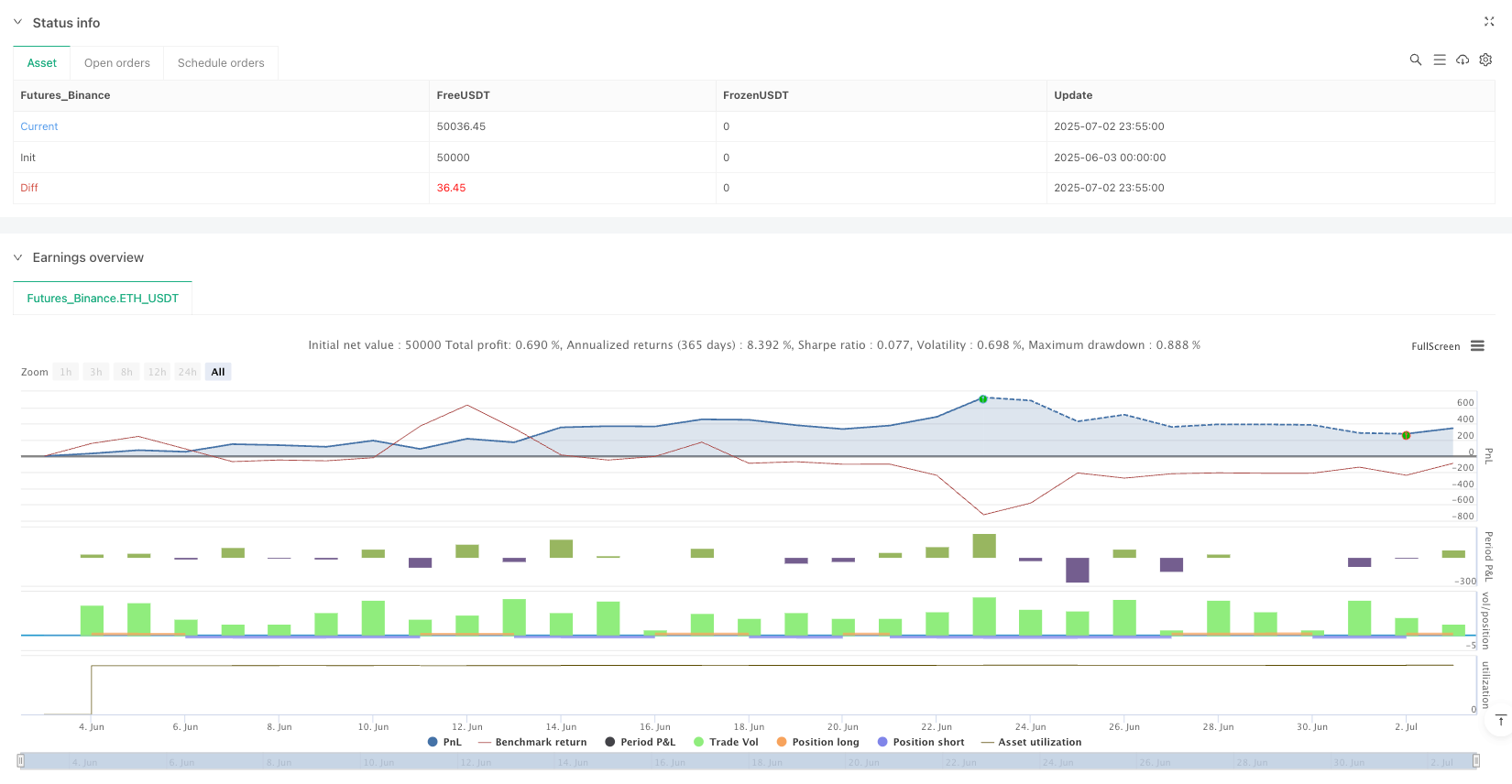Switch to the Schedule orders tab
1512x784 pixels.
pyautogui.click(x=221, y=63)
